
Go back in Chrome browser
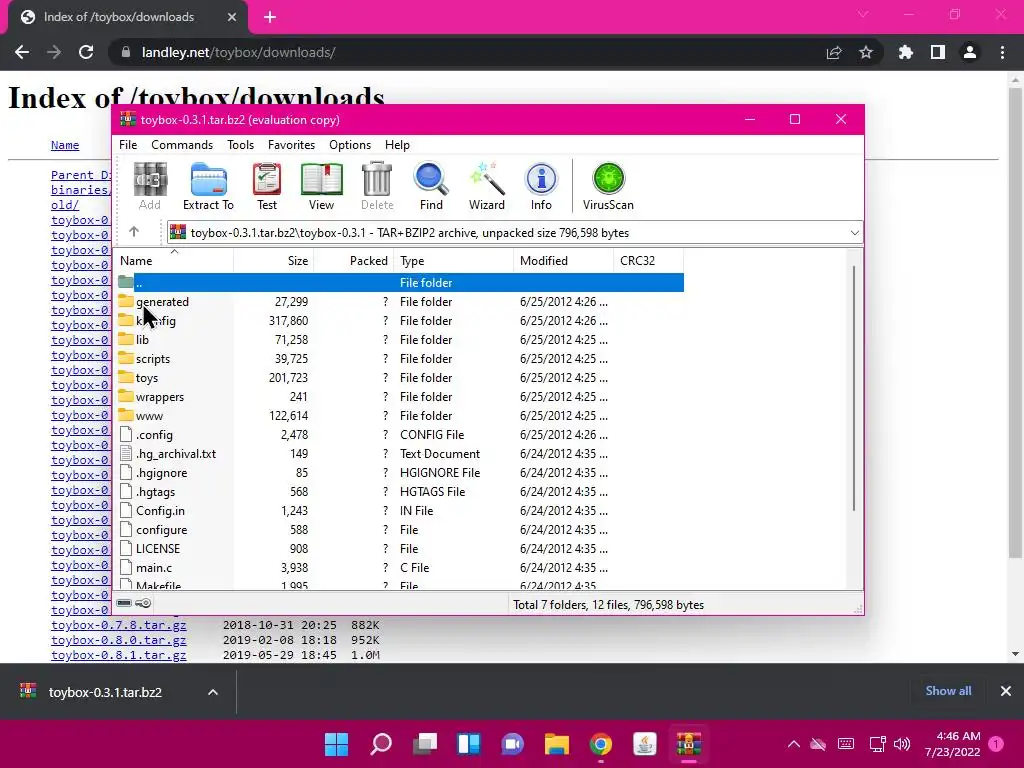(x=22, y=52)
